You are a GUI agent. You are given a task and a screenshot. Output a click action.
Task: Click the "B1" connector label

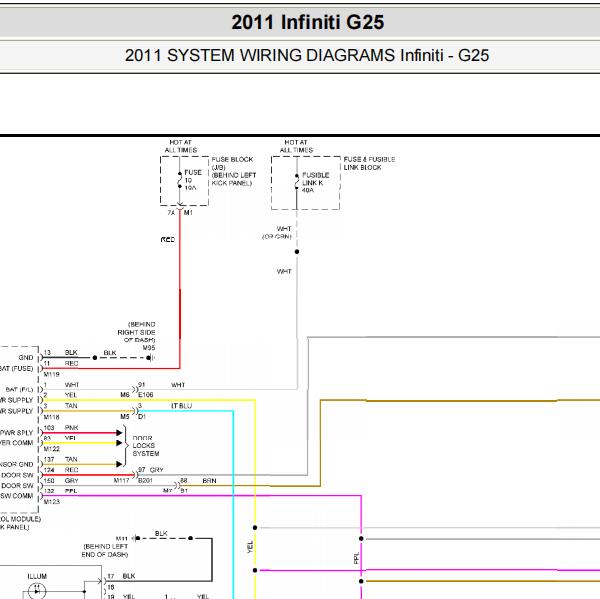pos(184,491)
